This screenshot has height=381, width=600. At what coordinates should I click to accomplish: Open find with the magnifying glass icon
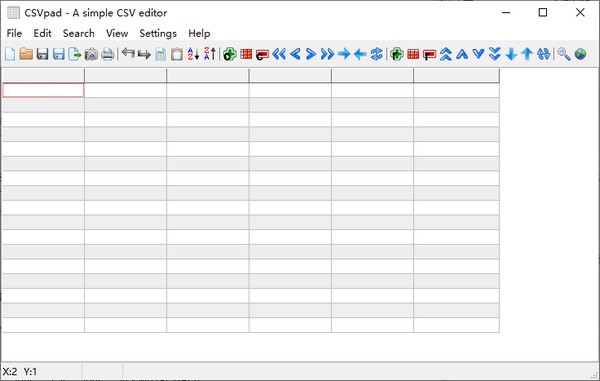point(564,54)
